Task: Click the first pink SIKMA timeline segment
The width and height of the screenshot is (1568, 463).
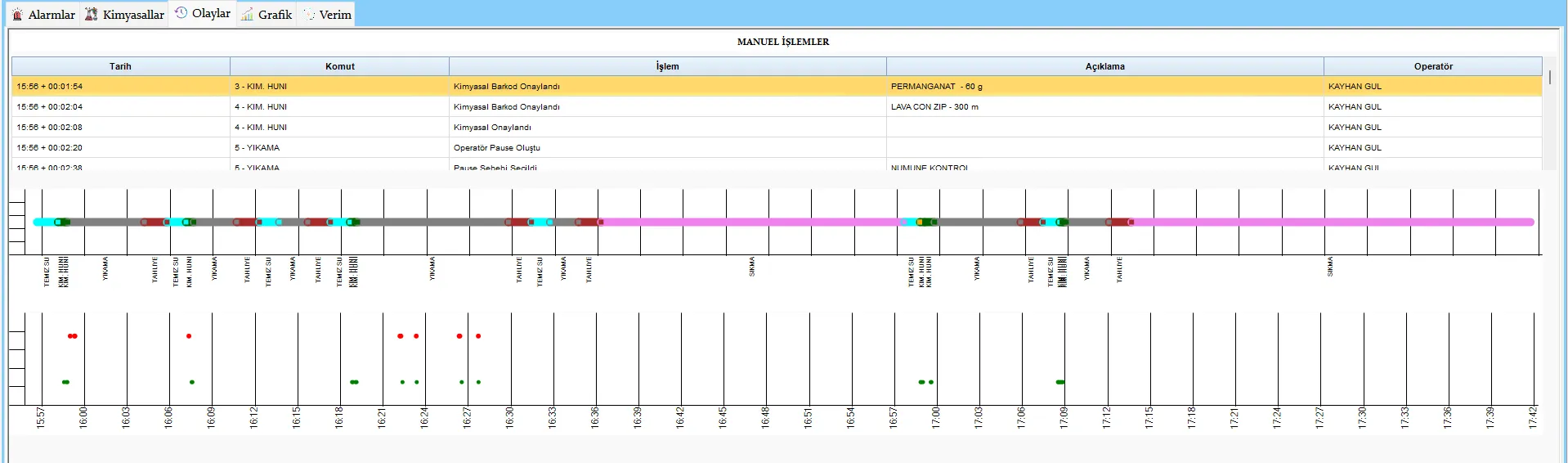Action: pyautogui.click(x=750, y=222)
